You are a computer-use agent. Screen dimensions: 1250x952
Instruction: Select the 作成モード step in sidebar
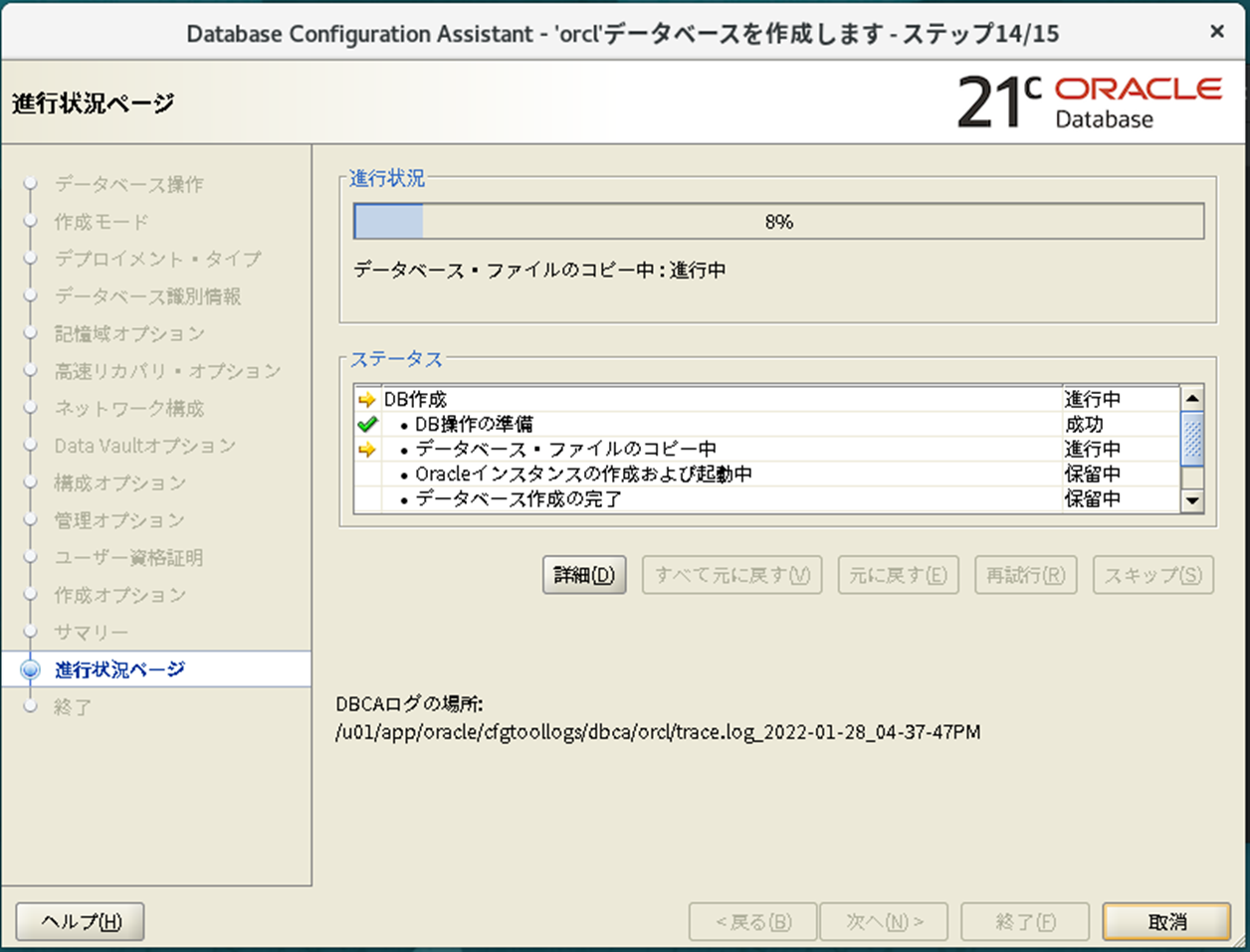101,222
